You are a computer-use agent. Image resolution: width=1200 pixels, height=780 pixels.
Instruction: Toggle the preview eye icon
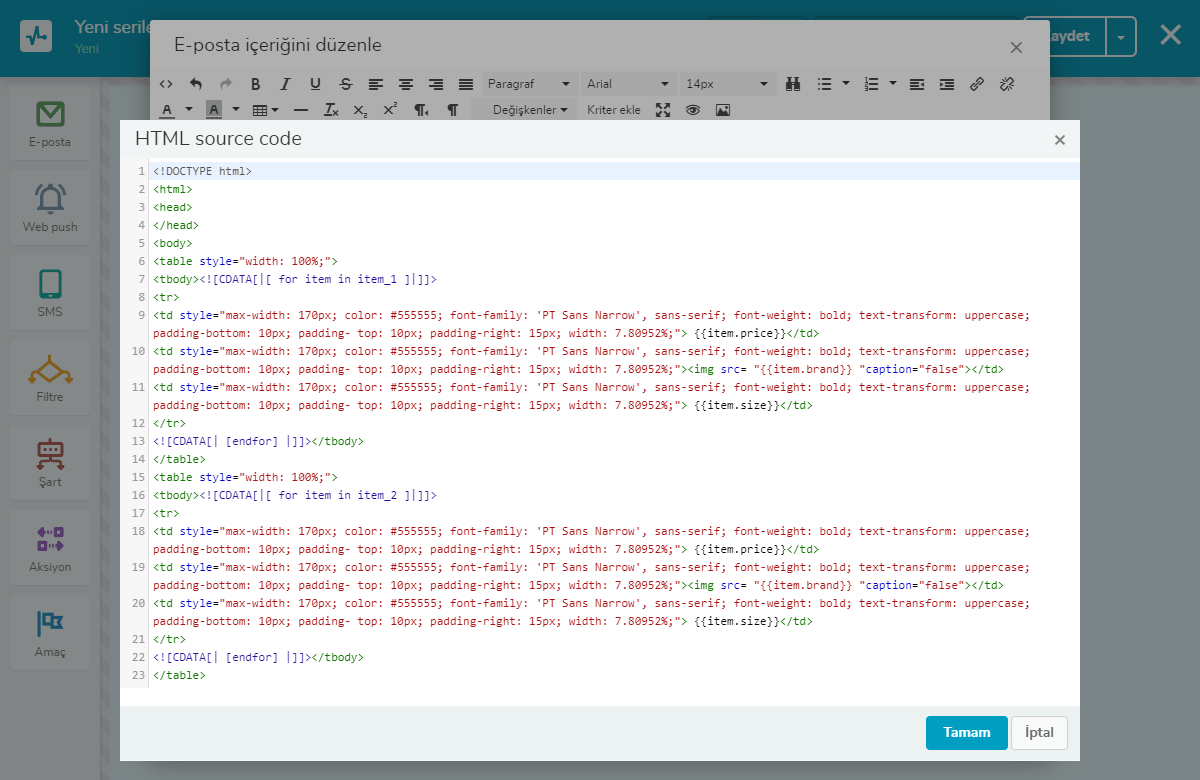tap(692, 110)
